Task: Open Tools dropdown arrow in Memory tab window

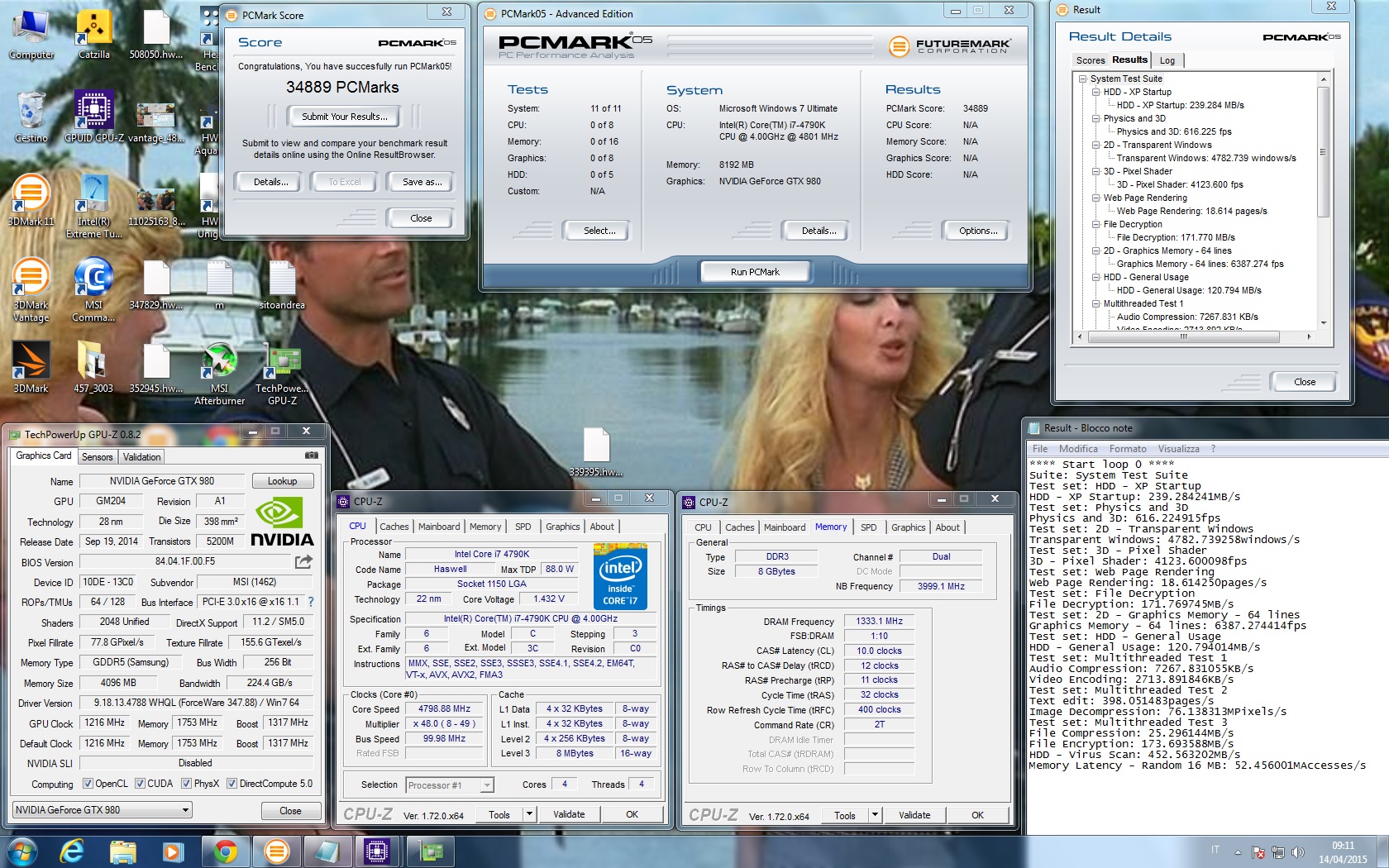Action: (875, 815)
